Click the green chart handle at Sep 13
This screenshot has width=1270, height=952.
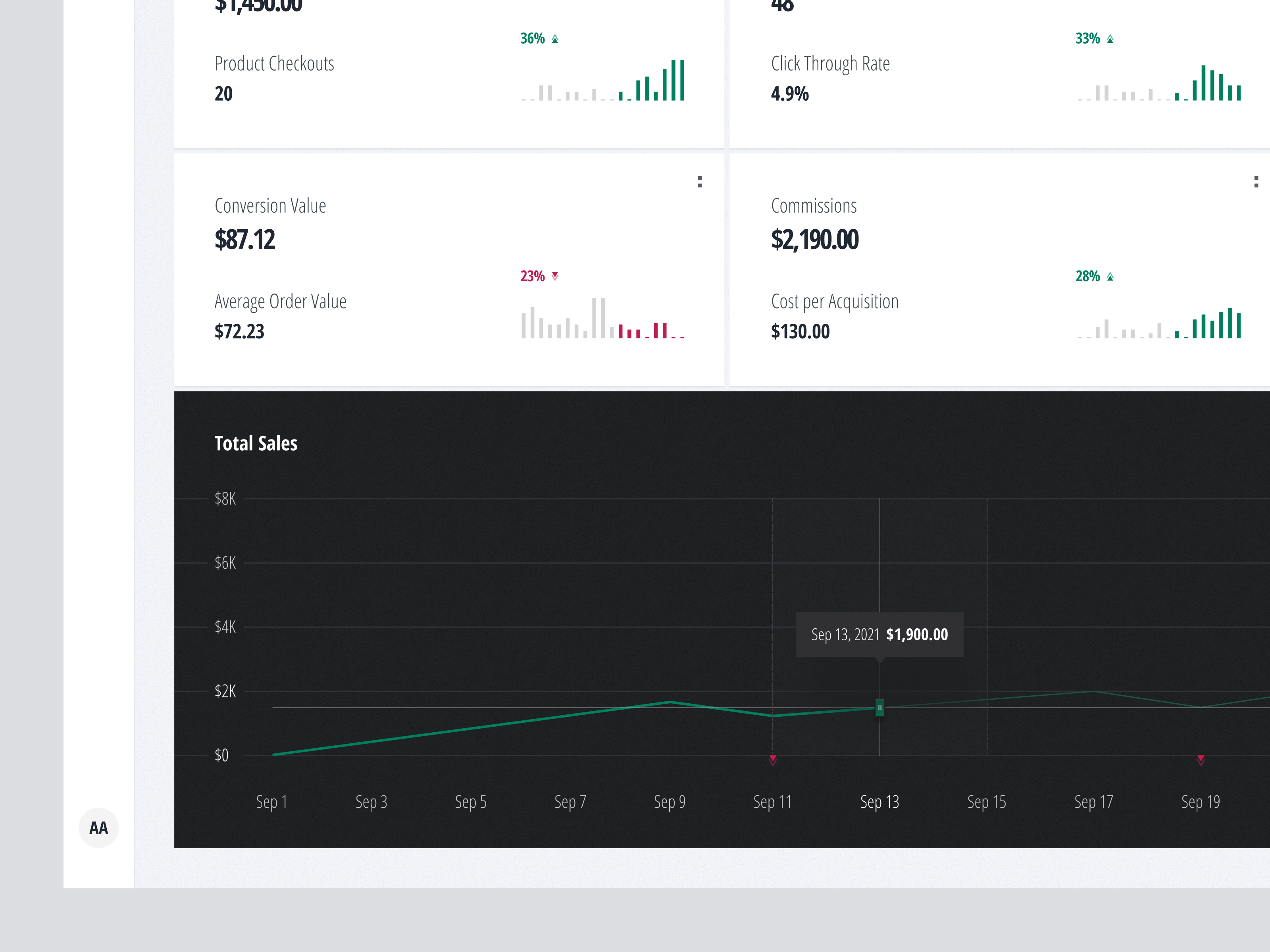click(x=879, y=708)
